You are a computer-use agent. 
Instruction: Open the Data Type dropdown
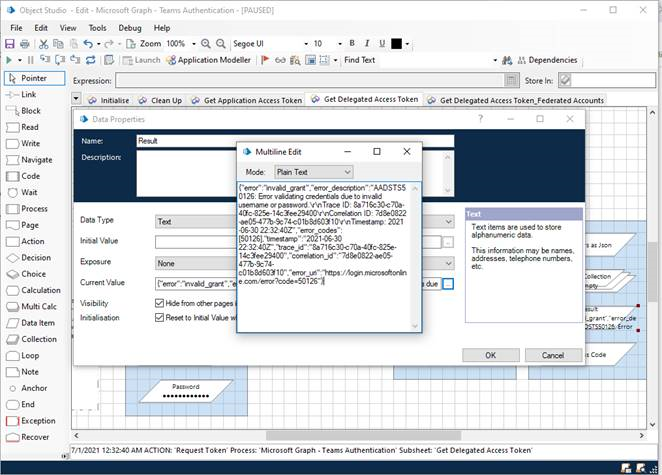[x=196, y=221]
